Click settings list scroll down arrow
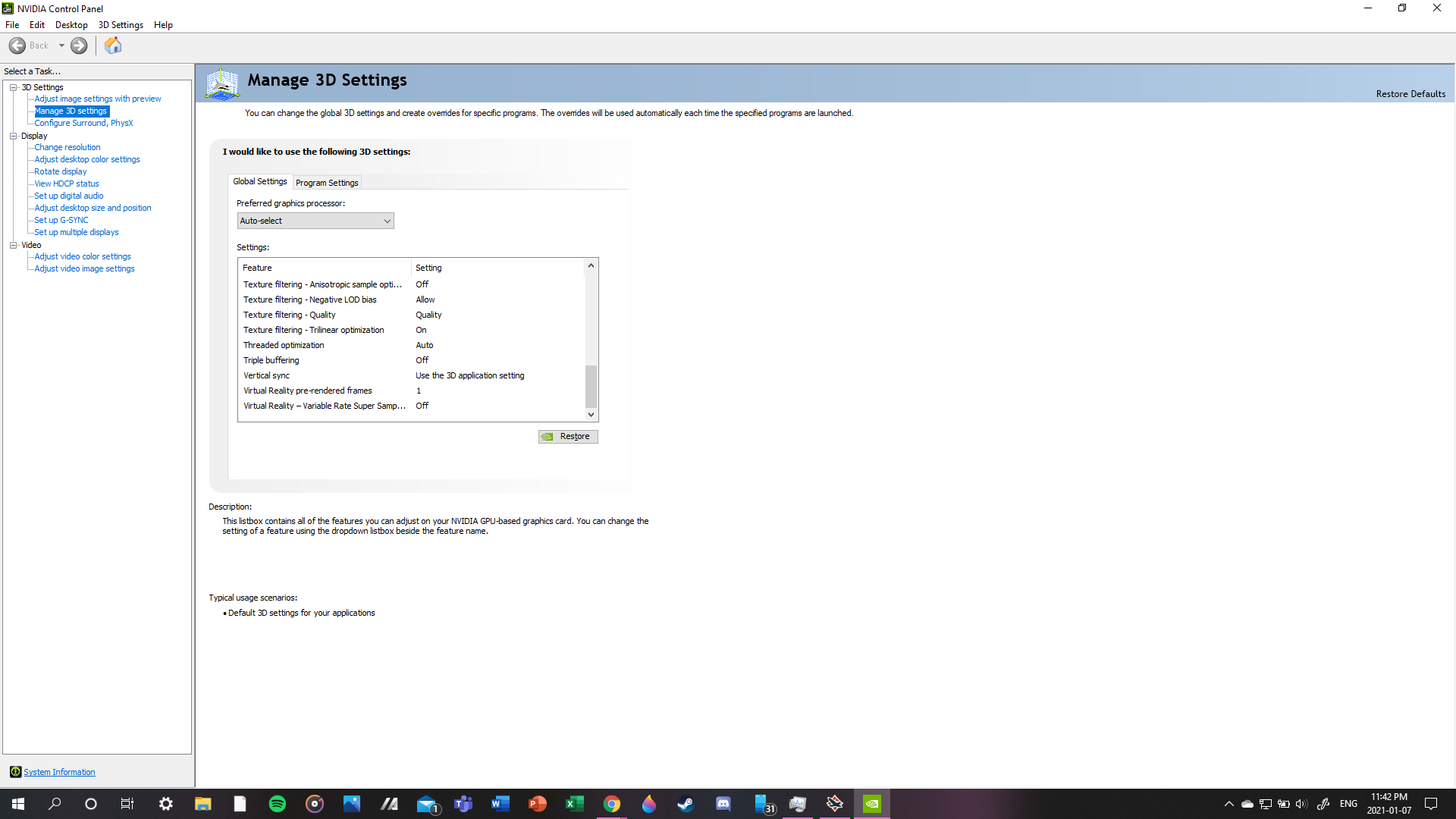Viewport: 1456px width, 819px height. coord(591,415)
